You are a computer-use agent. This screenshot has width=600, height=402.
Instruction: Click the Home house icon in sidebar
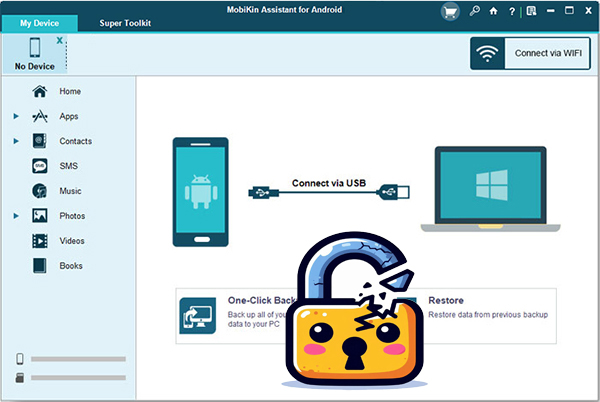click(x=40, y=91)
